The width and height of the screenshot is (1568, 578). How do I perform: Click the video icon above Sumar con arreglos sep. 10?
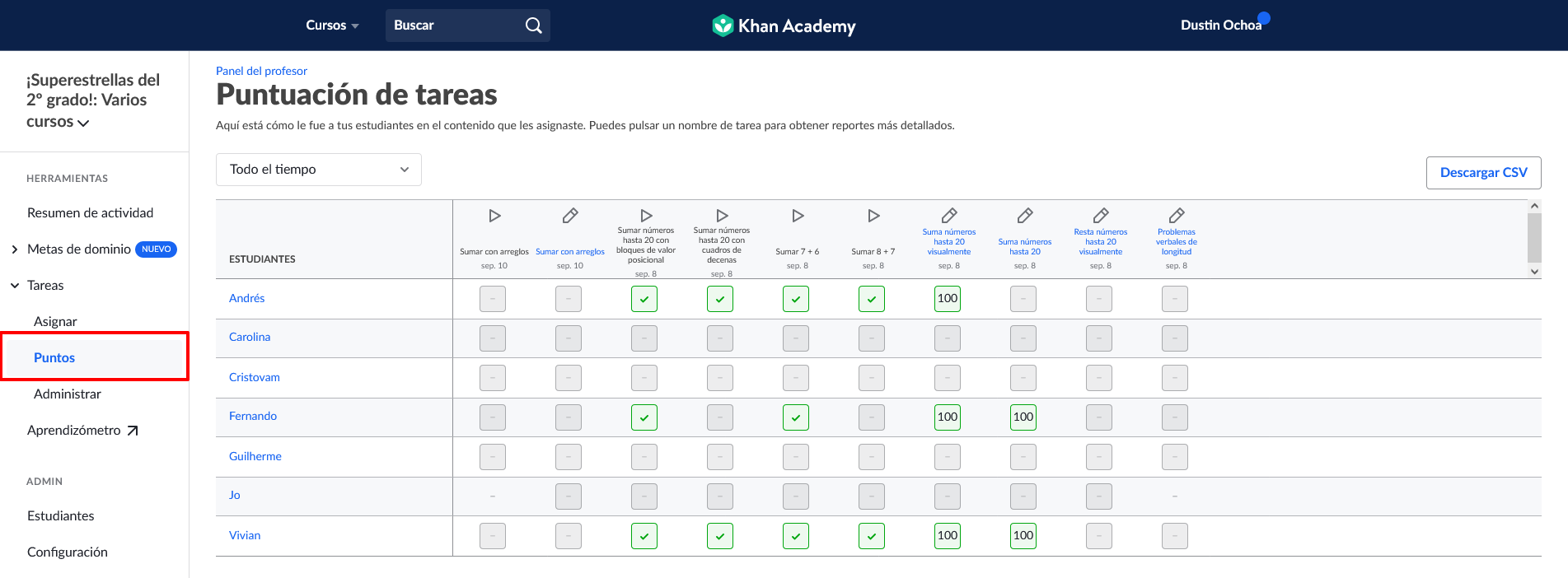494,216
